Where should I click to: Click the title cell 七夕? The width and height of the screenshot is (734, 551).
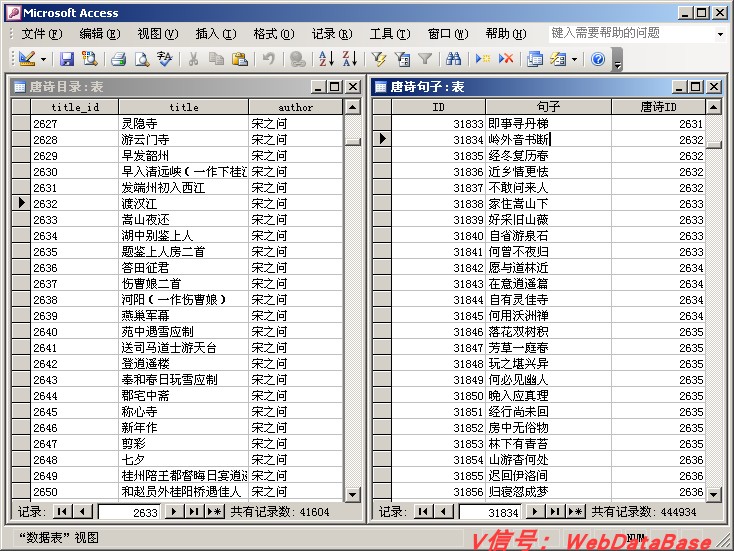184,460
